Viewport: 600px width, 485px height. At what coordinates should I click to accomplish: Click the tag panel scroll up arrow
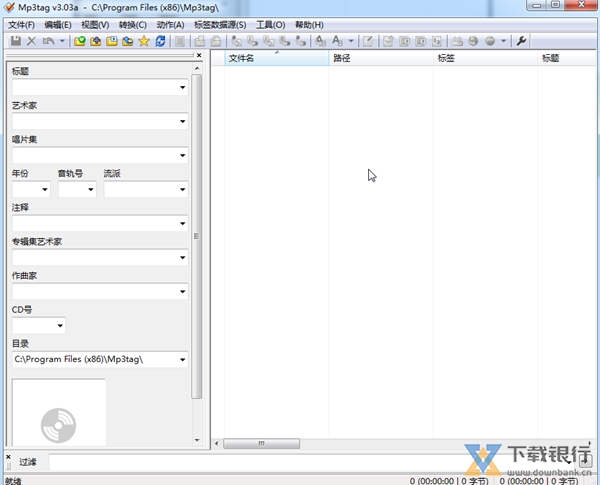pos(197,69)
